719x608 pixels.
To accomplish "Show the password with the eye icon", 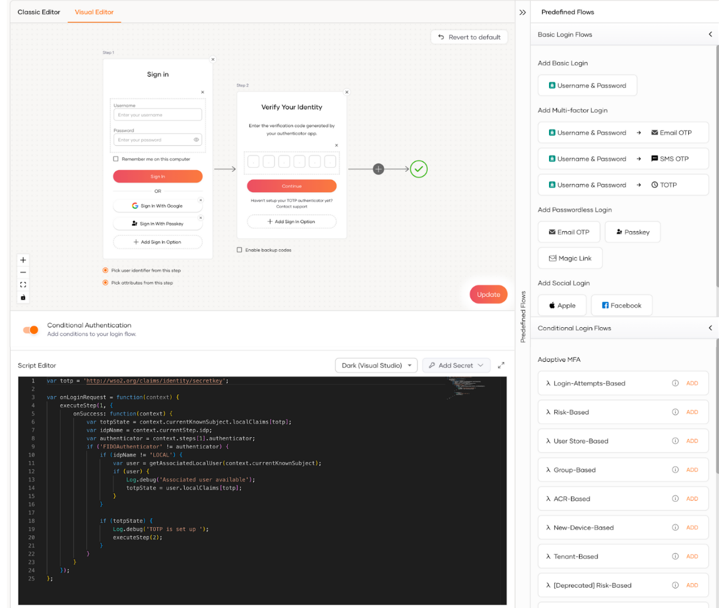I will tap(196, 140).
